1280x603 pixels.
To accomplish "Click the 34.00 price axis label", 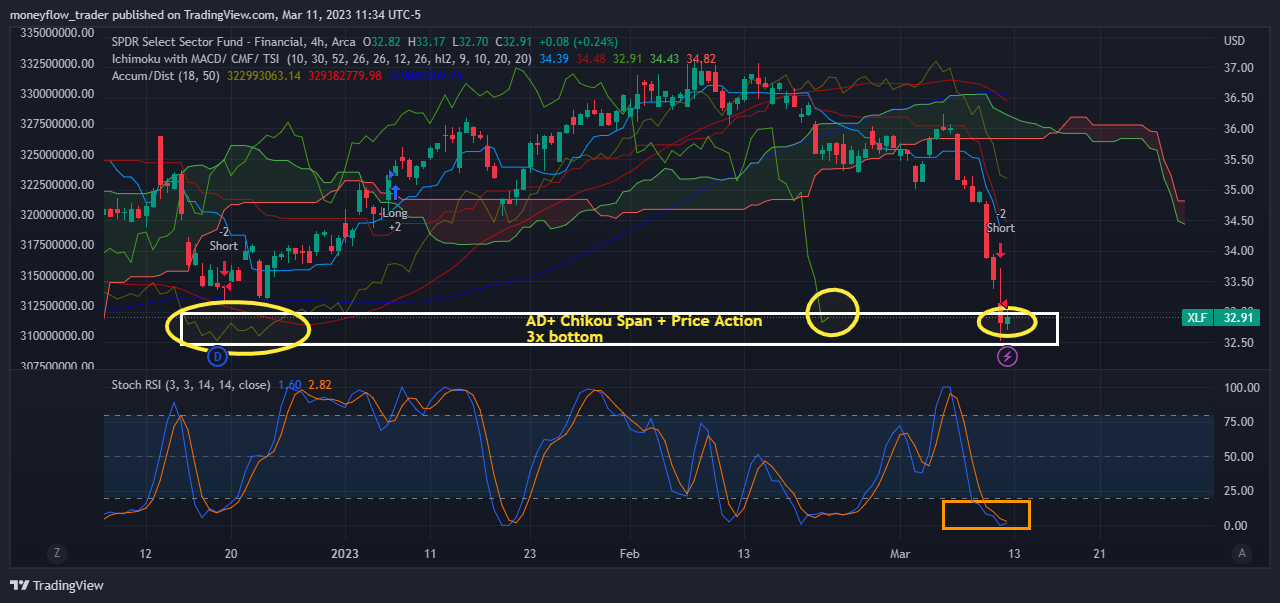I will pyautogui.click(x=1238, y=251).
